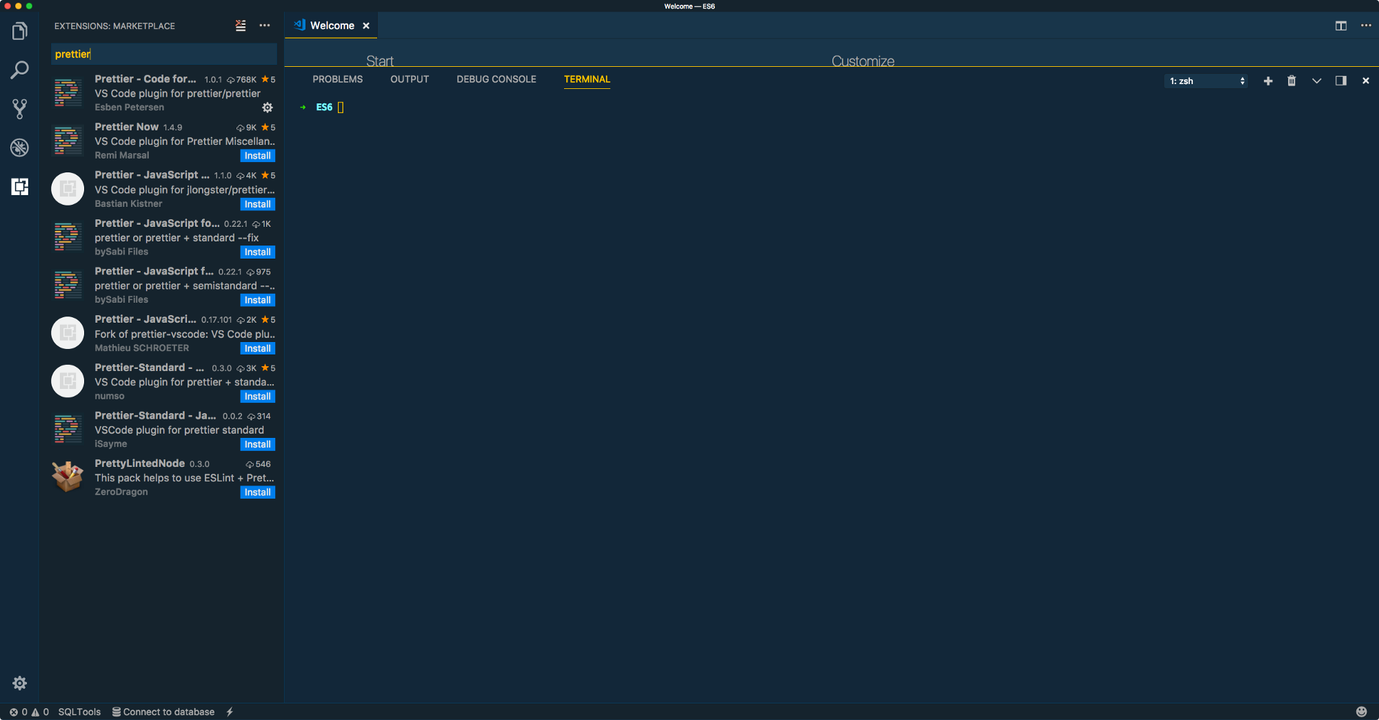Open the Explorer view in activity bar

(x=19, y=32)
